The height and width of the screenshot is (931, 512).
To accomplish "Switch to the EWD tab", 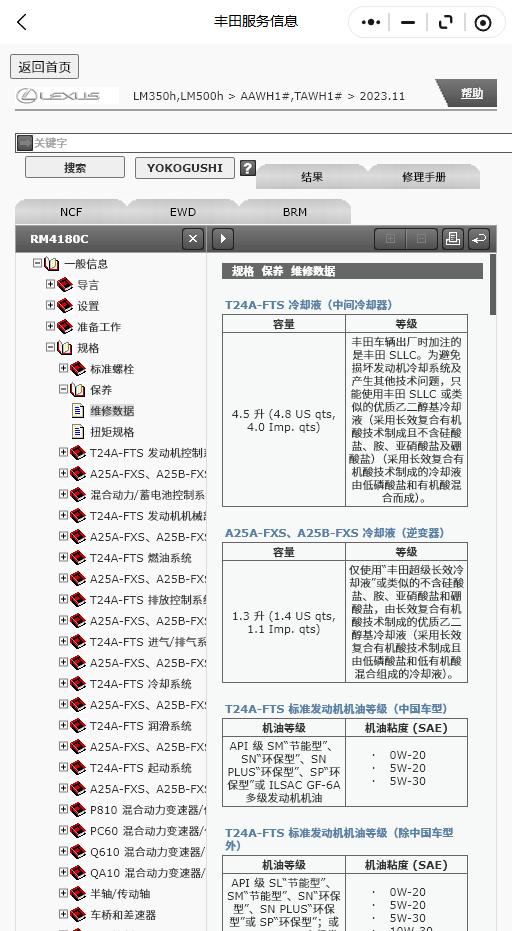I will (x=183, y=212).
